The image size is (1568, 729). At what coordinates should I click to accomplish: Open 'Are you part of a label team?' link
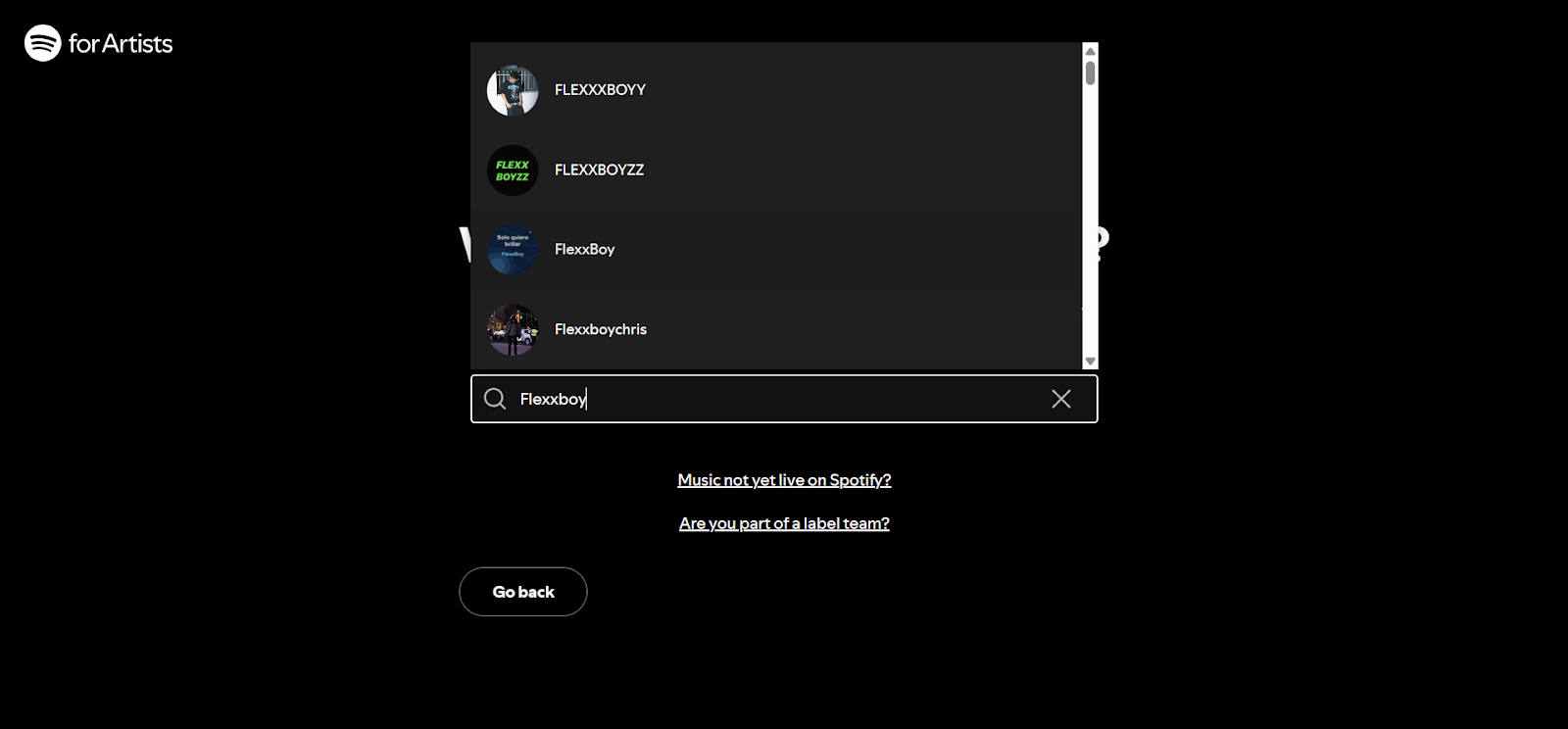pyautogui.click(x=784, y=523)
